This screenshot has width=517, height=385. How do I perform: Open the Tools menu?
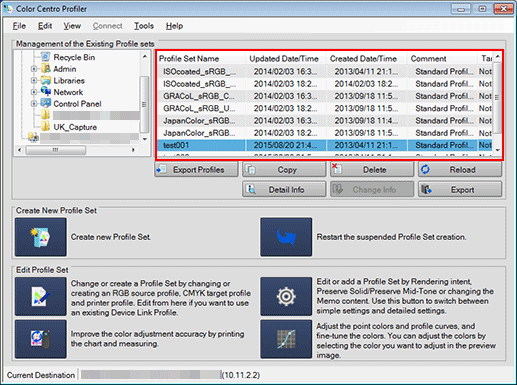144,26
